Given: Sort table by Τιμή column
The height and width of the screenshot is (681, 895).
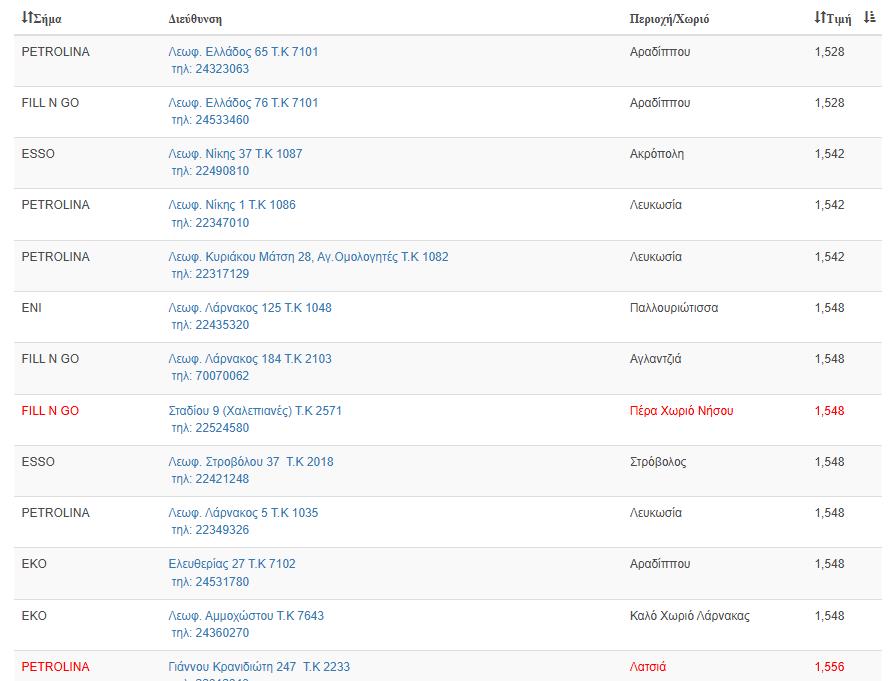Looking at the screenshot, I should pos(832,18).
